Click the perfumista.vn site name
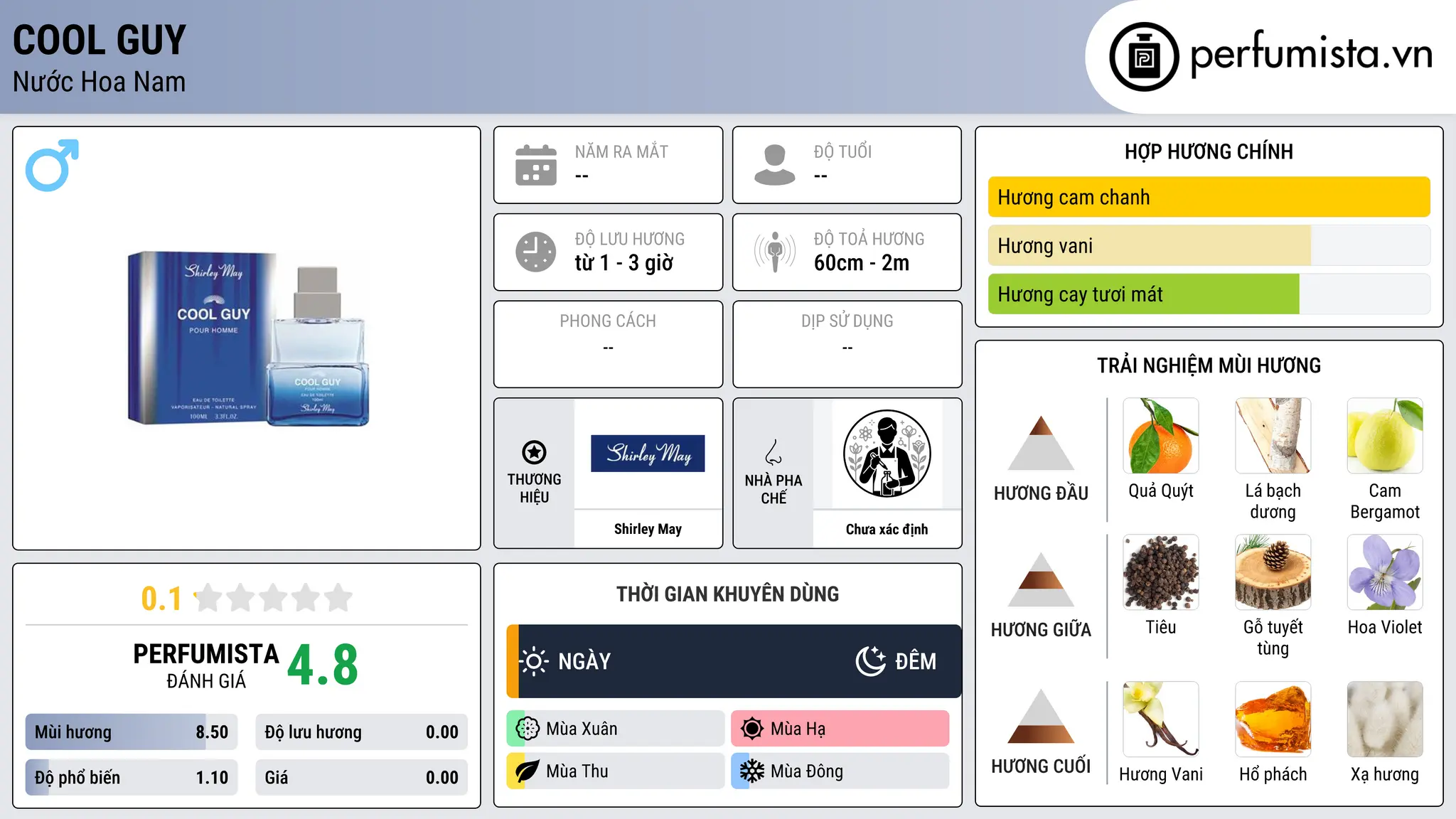 tap(1311, 54)
